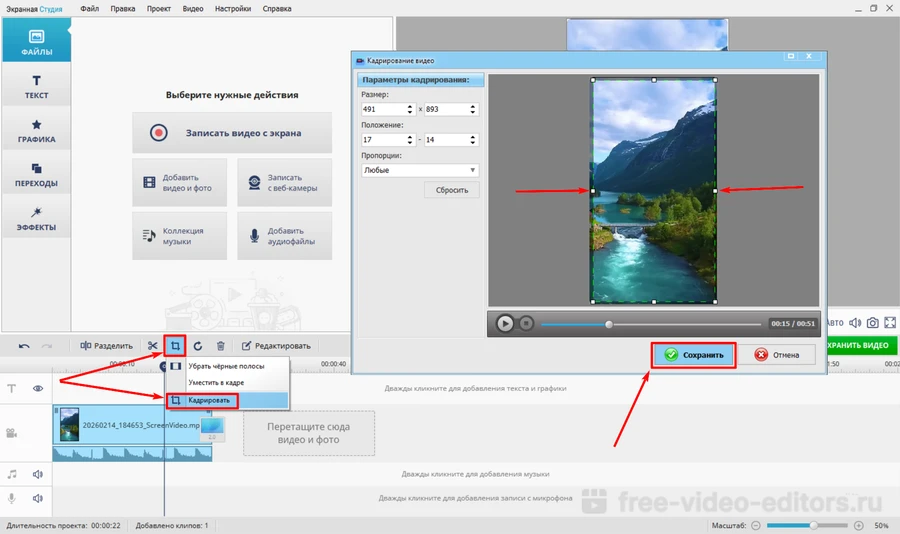The height and width of the screenshot is (534, 900).
Task: Delete clip with the trash icon
Action: (x=221, y=346)
